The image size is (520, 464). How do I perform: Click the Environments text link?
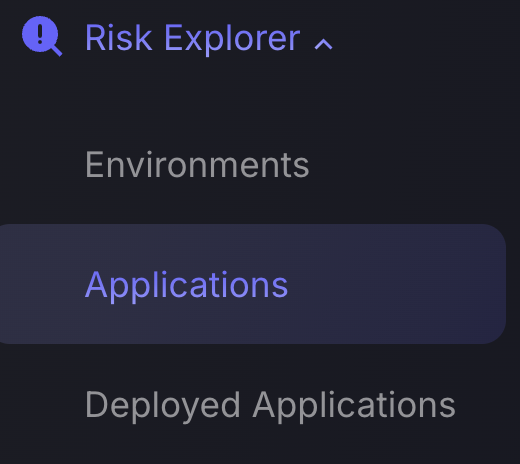pos(197,165)
